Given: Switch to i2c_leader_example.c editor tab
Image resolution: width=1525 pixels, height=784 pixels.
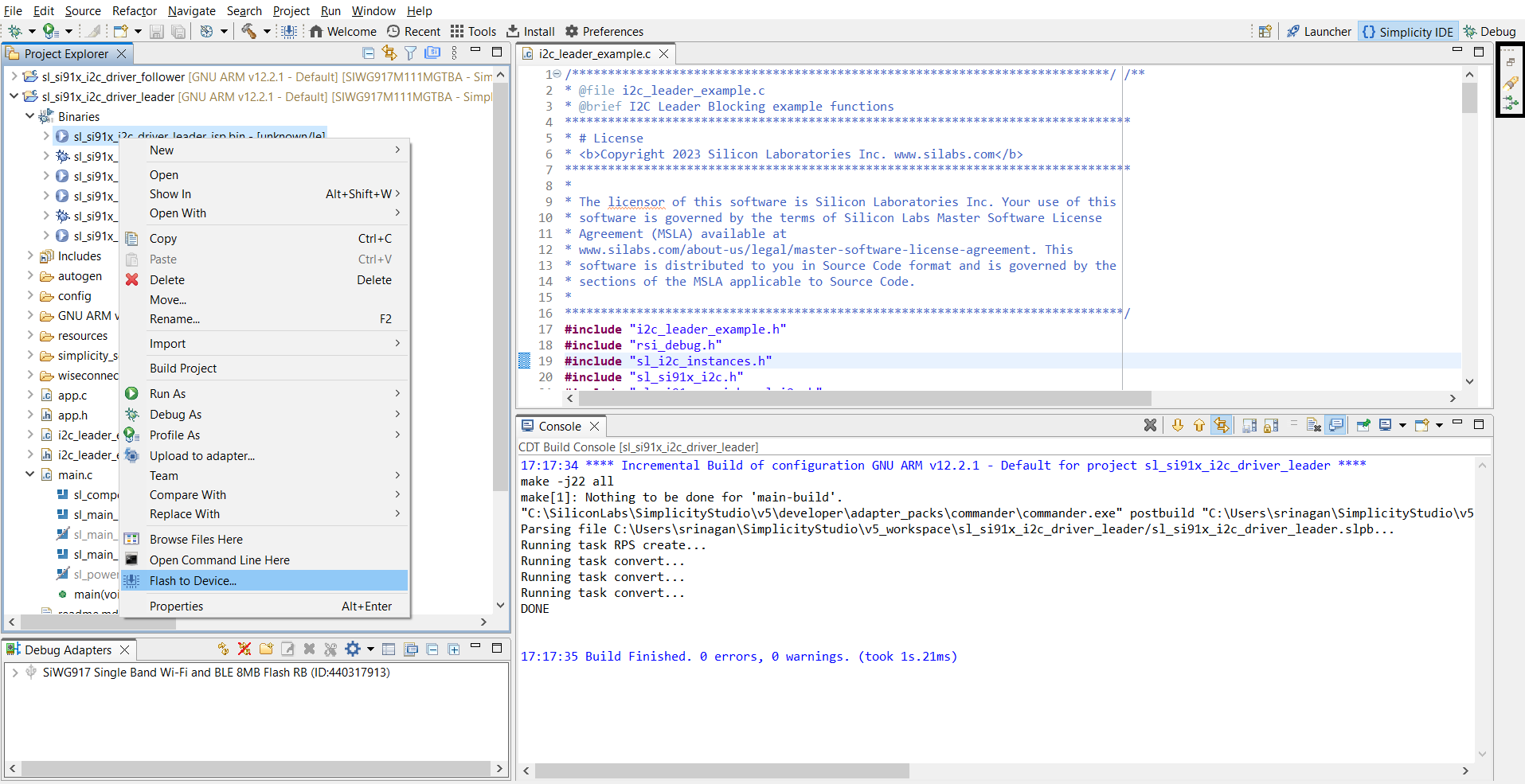Looking at the screenshot, I should click(x=594, y=54).
